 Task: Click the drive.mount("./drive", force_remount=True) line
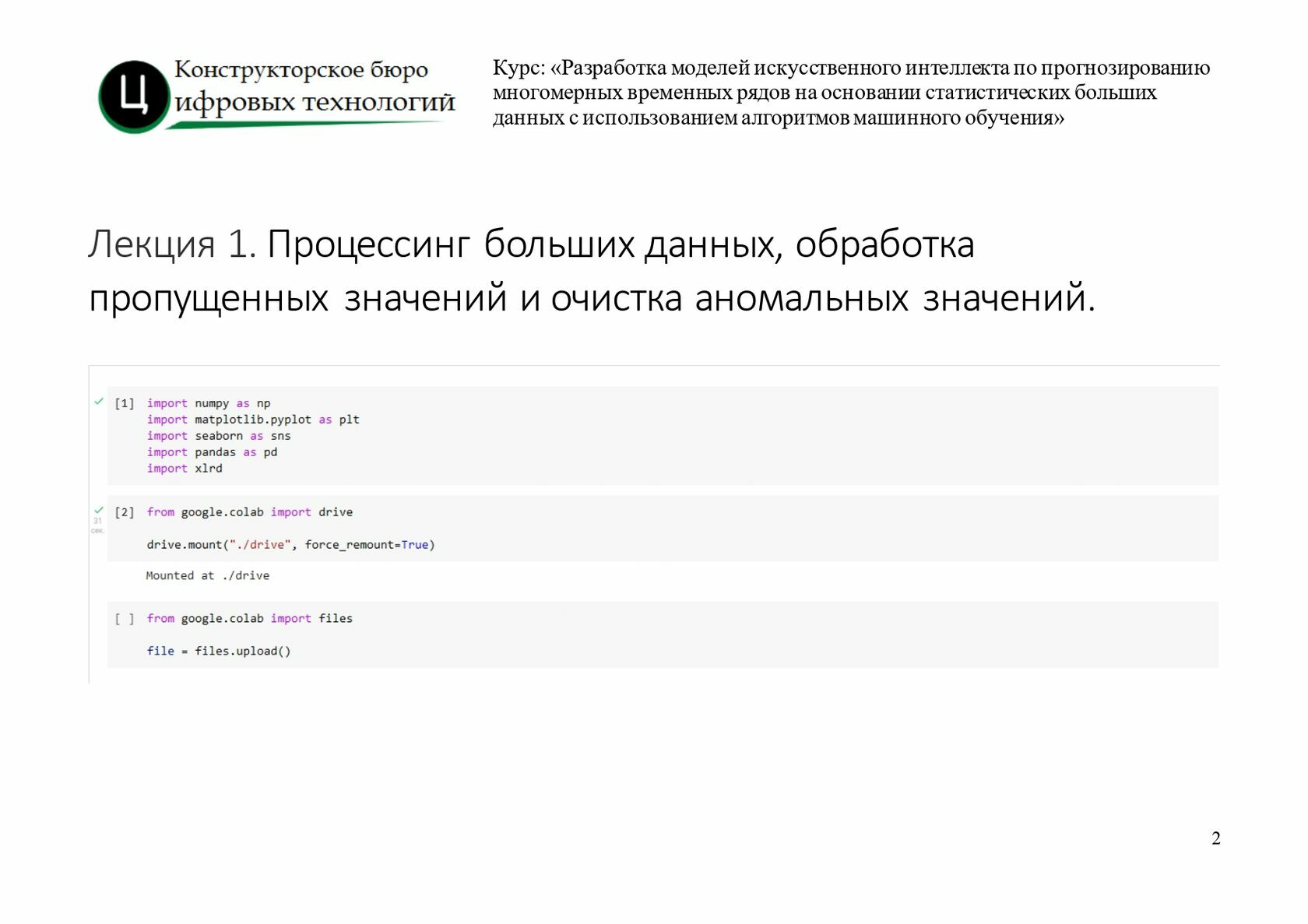click(291, 545)
